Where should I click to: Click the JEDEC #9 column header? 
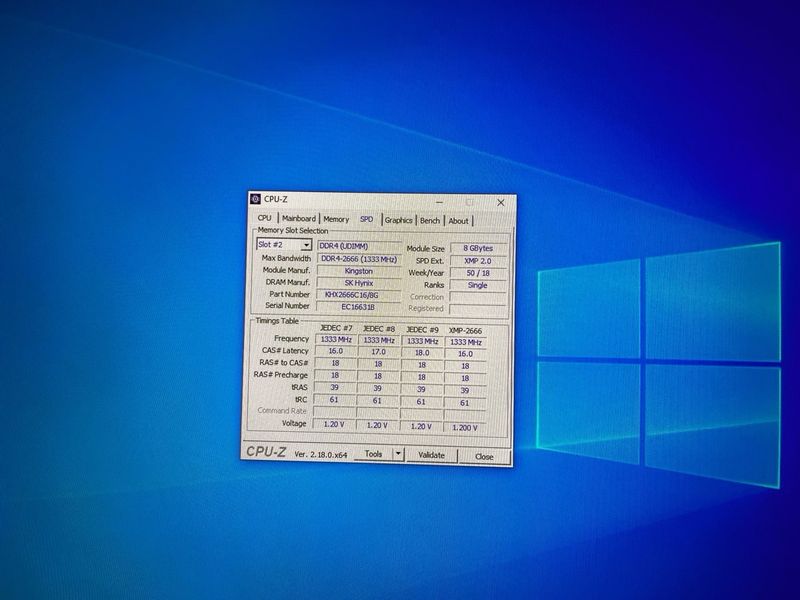click(422, 330)
